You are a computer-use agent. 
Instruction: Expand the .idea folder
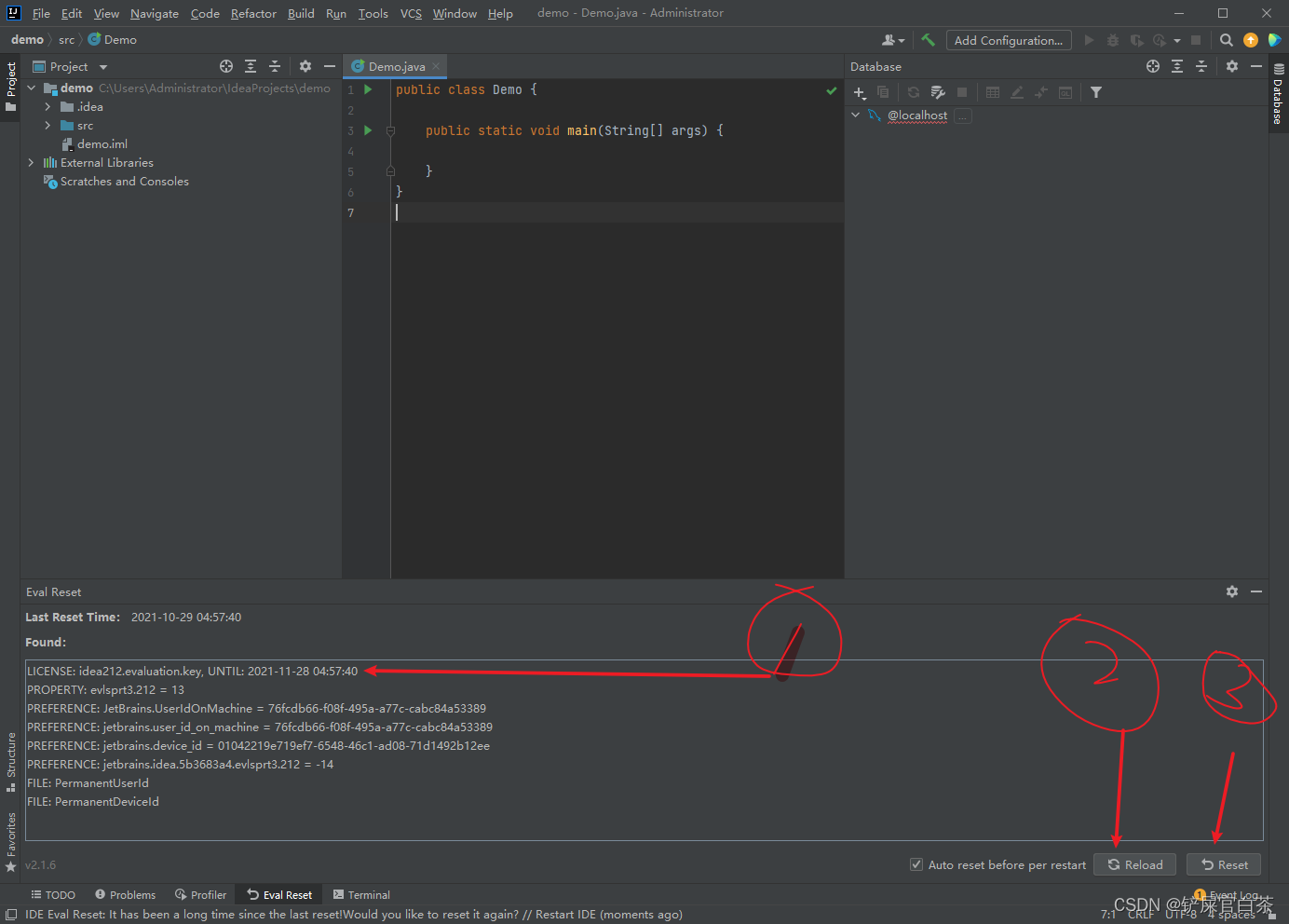[x=47, y=107]
